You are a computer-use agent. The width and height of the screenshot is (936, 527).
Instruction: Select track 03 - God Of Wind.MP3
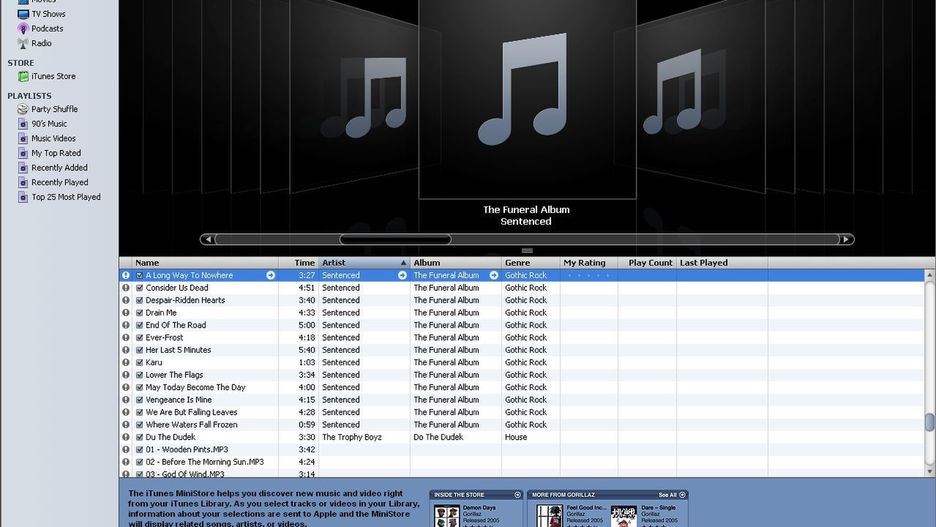185,474
